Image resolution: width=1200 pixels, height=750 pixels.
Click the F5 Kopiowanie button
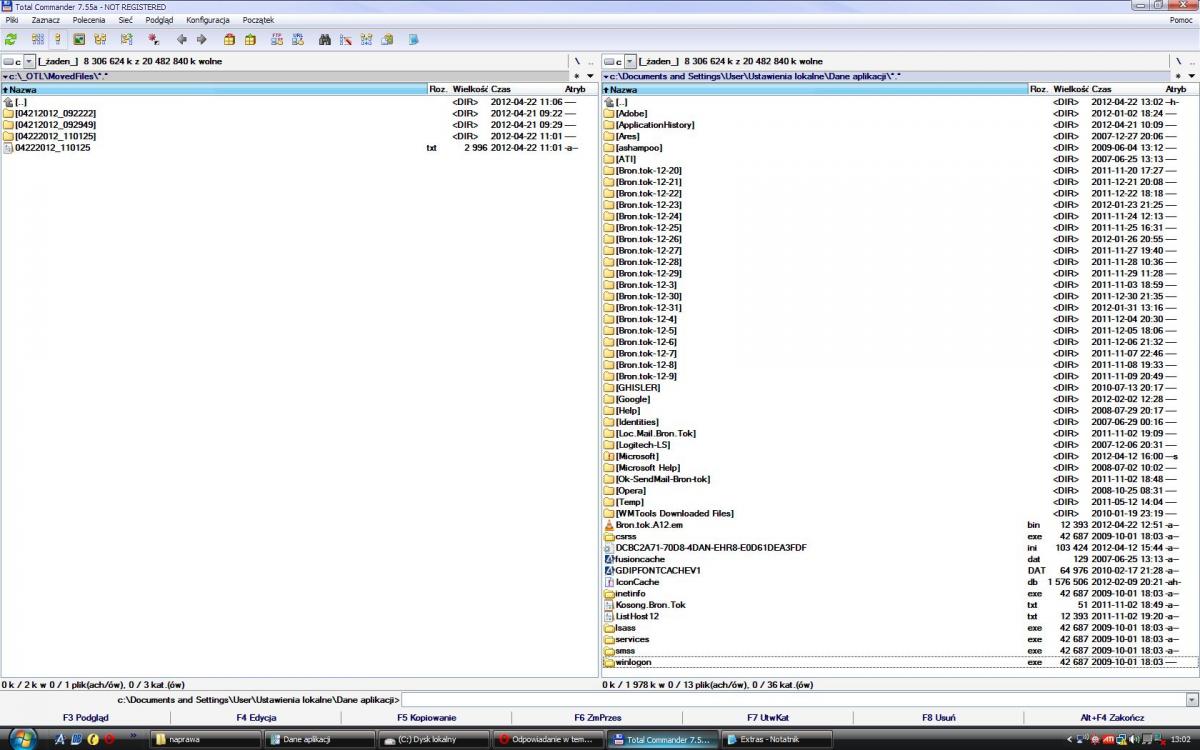pos(427,717)
